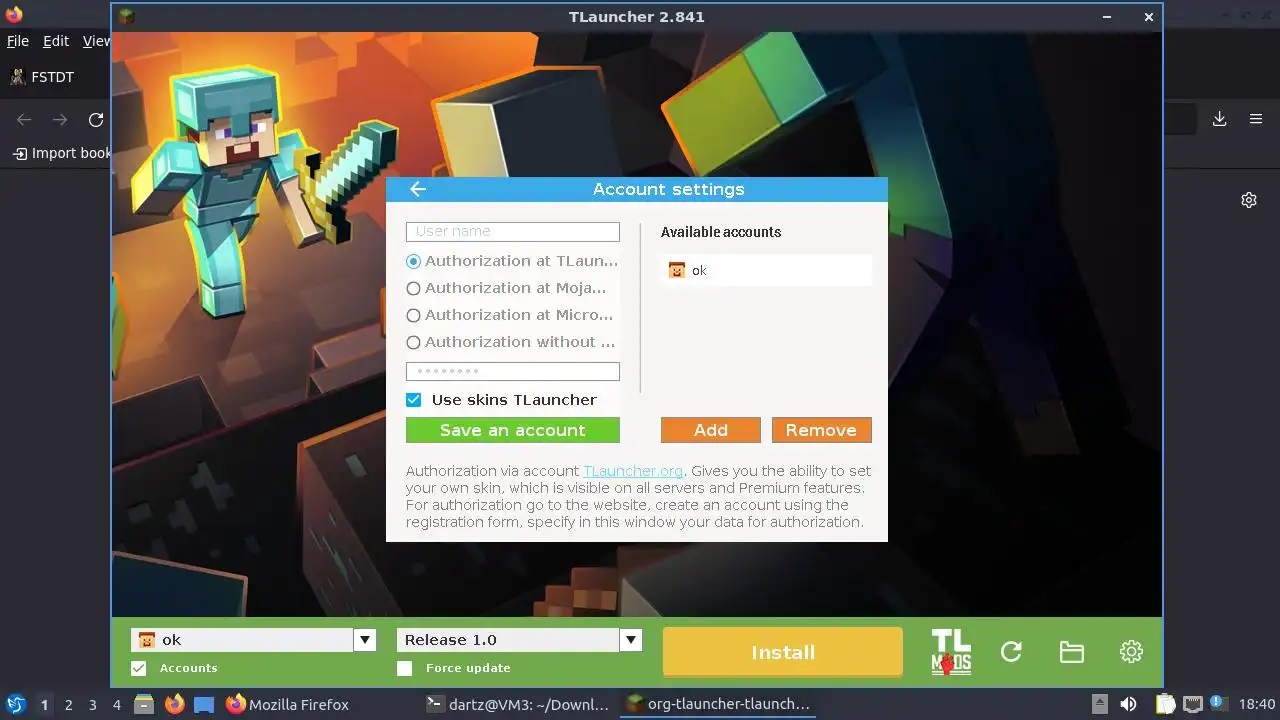
Task: Open volume control in system tray
Action: coord(1129,704)
